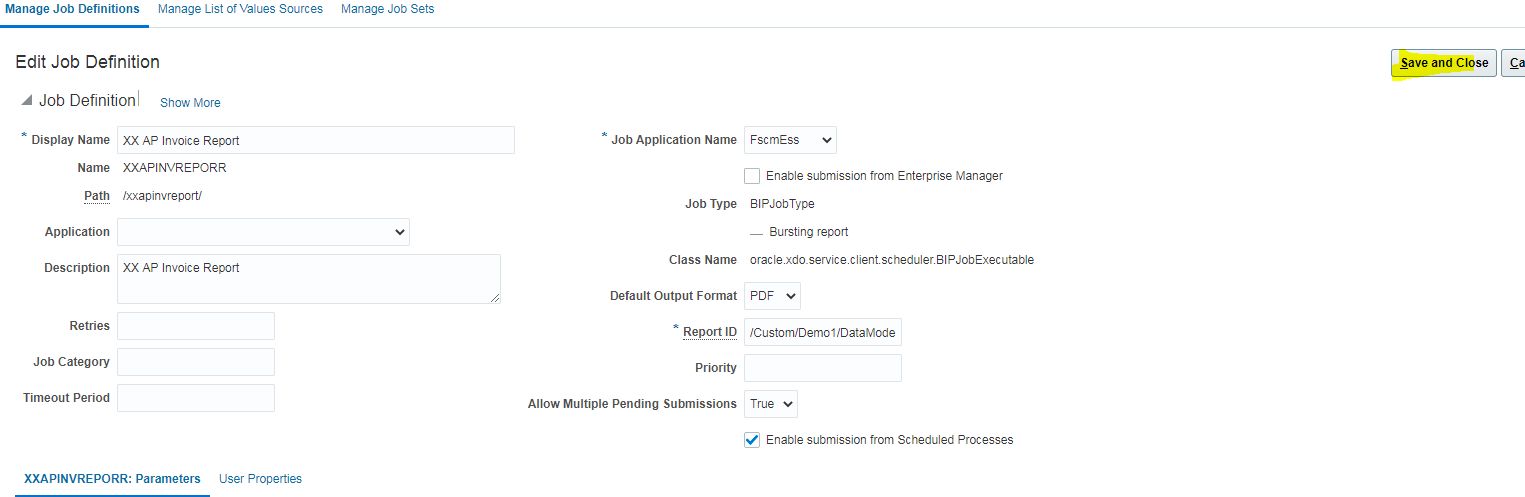The image size is (1525, 497).
Task: Expand the Default Output Format dropdown
Action: pyautogui.click(x=772, y=296)
